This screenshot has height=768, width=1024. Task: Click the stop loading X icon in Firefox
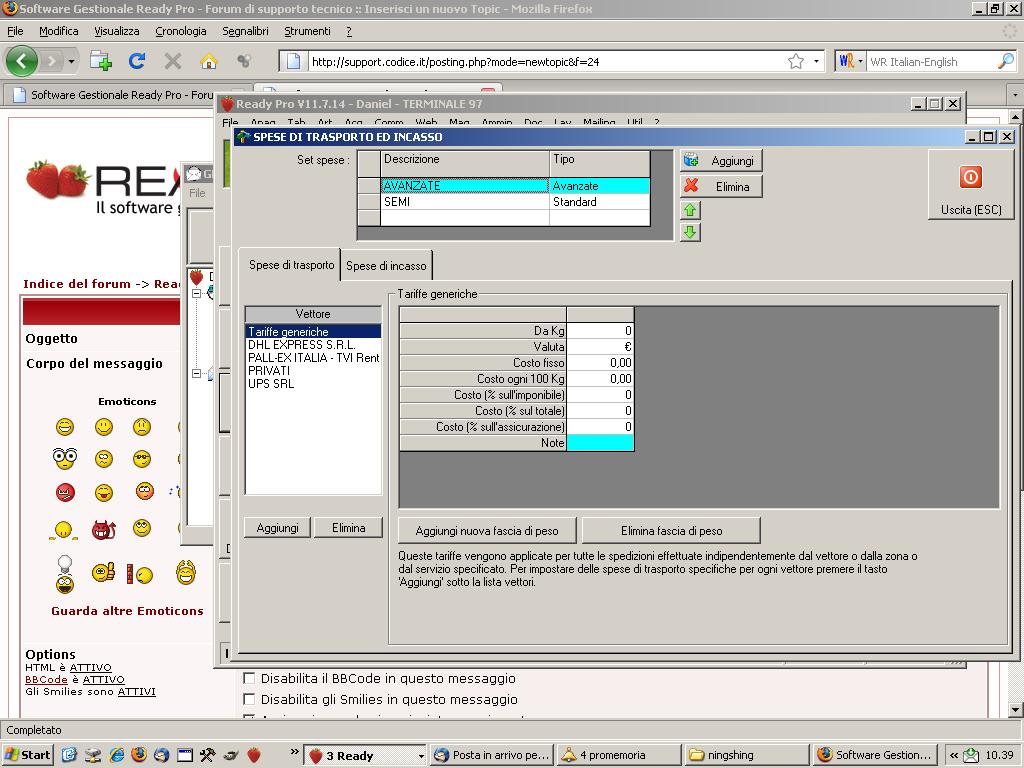(172, 61)
